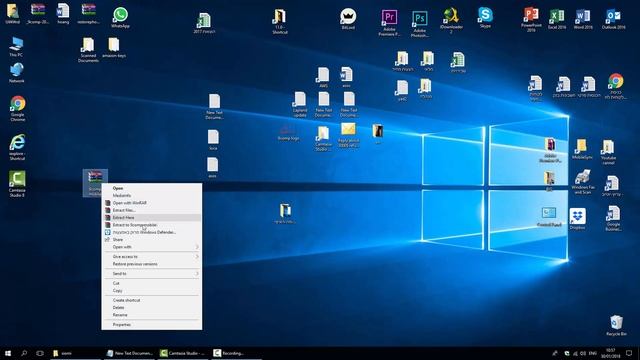Select the Dropbox desktop icon
640x360 pixels.
(578, 219)
